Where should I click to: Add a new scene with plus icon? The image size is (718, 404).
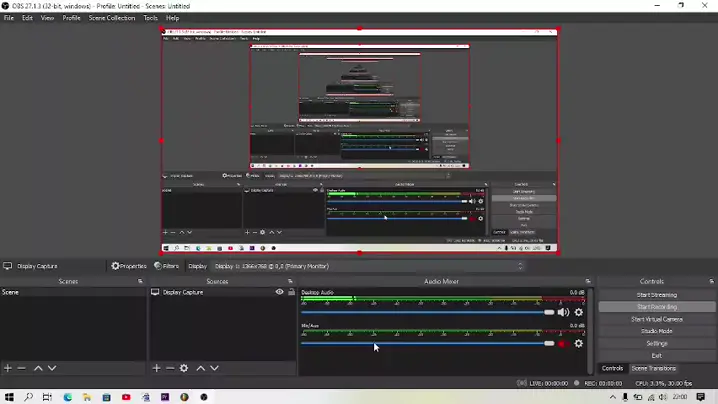tap(8, 368)
